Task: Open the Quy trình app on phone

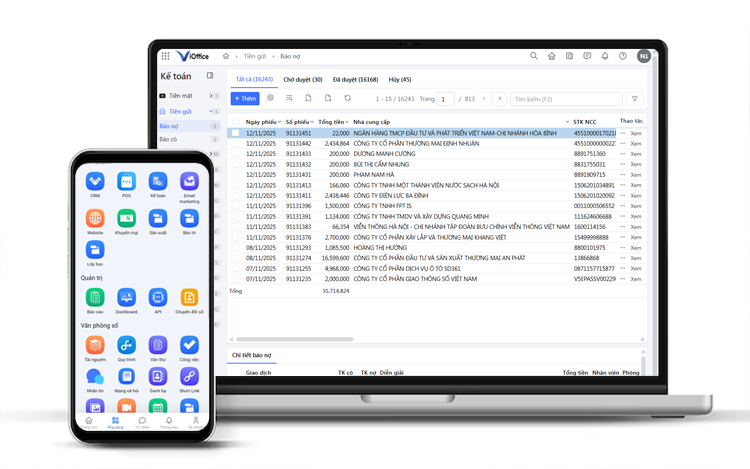Action: coord(126,345)
